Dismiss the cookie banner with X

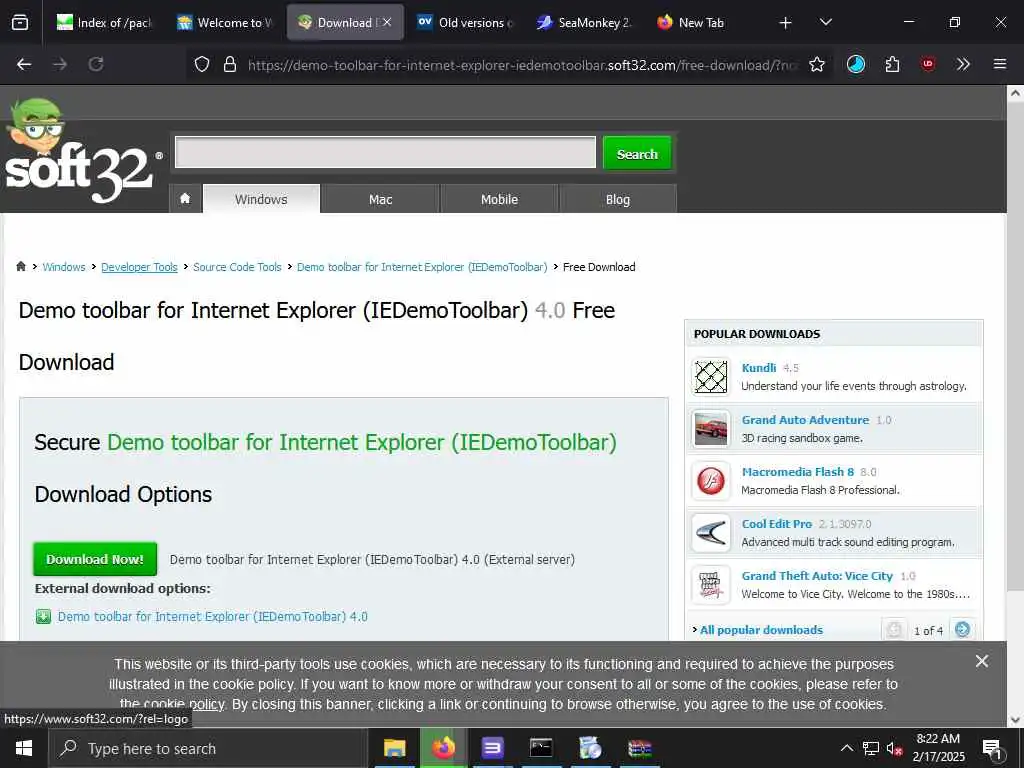coord(981,662)
